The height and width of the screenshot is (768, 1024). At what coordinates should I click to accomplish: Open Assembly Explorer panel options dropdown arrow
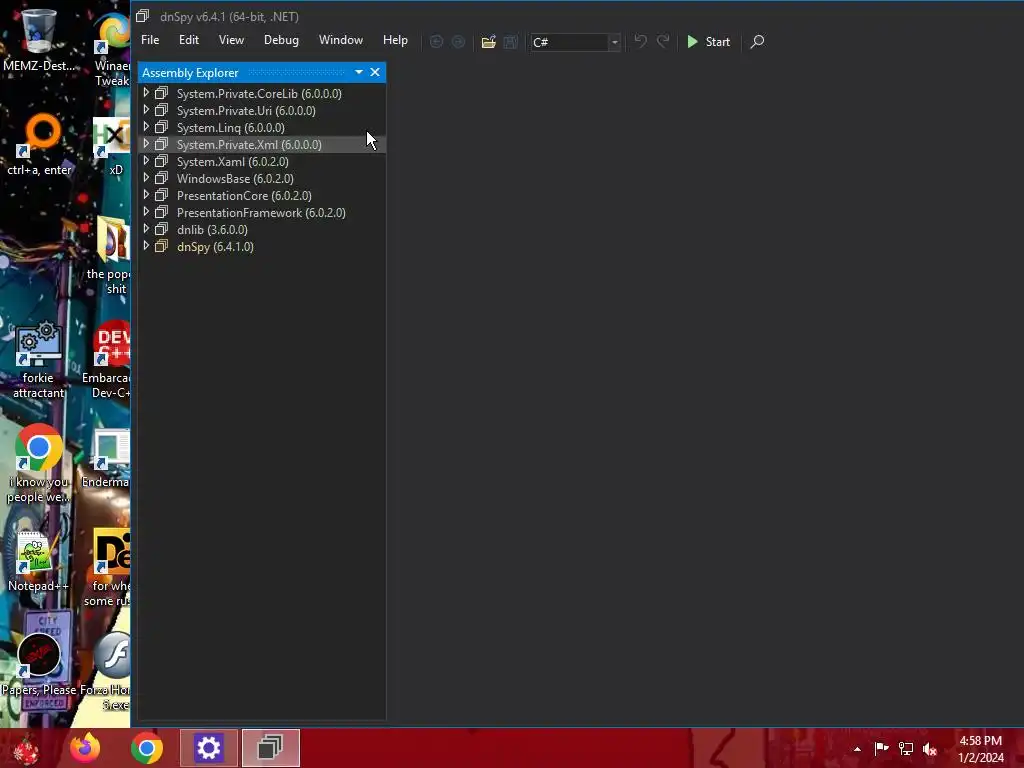pos(359,72)
